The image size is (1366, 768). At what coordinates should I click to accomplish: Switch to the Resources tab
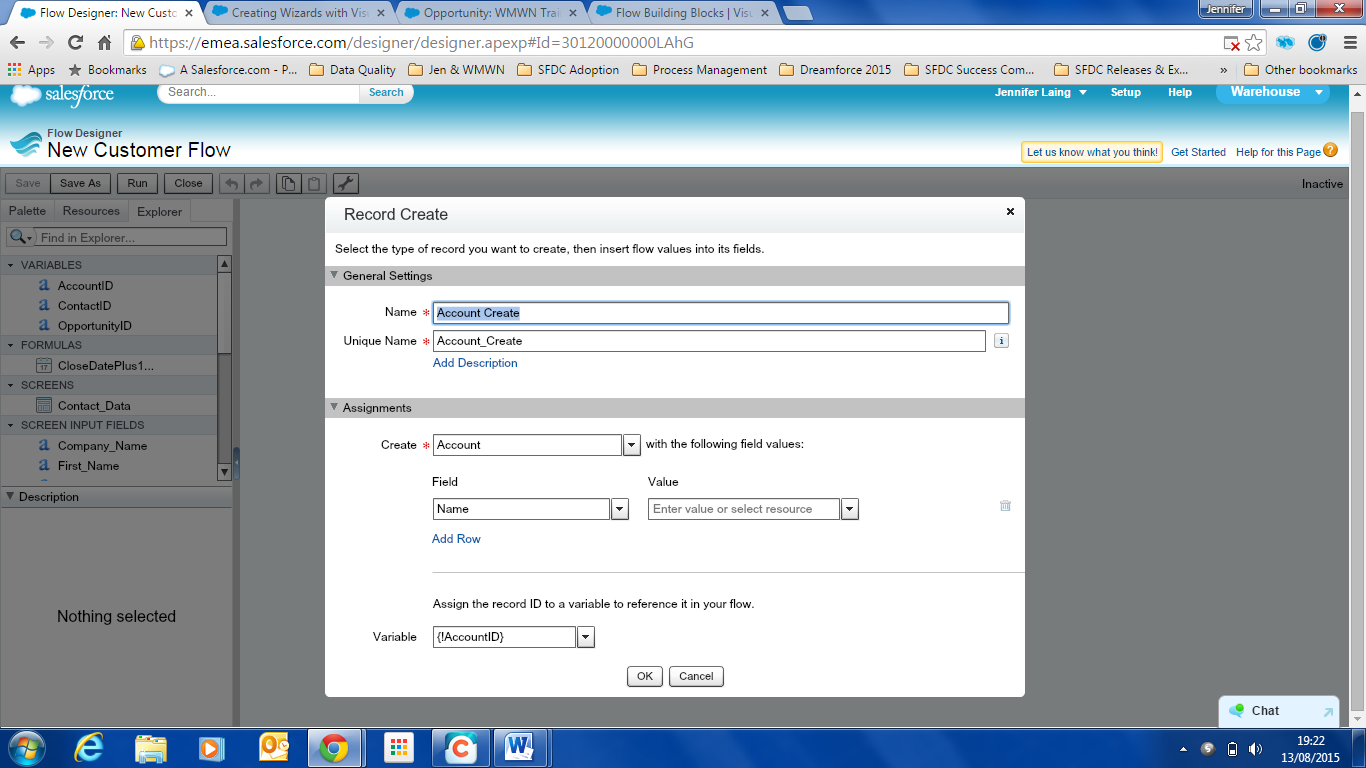(x=91, y=211)
